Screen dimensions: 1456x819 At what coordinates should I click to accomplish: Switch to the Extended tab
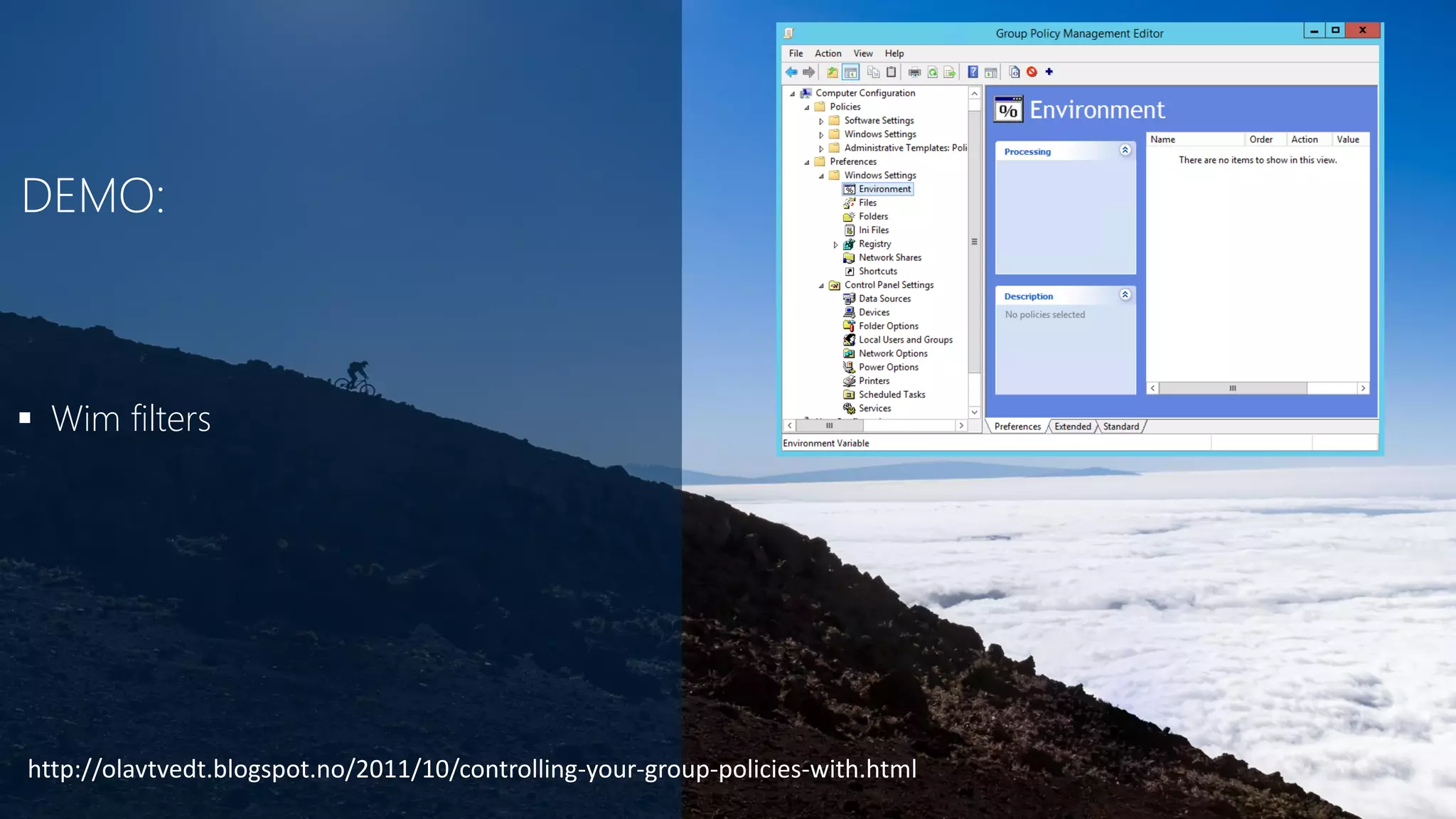pyautogui.click(x=1072, y=427)
